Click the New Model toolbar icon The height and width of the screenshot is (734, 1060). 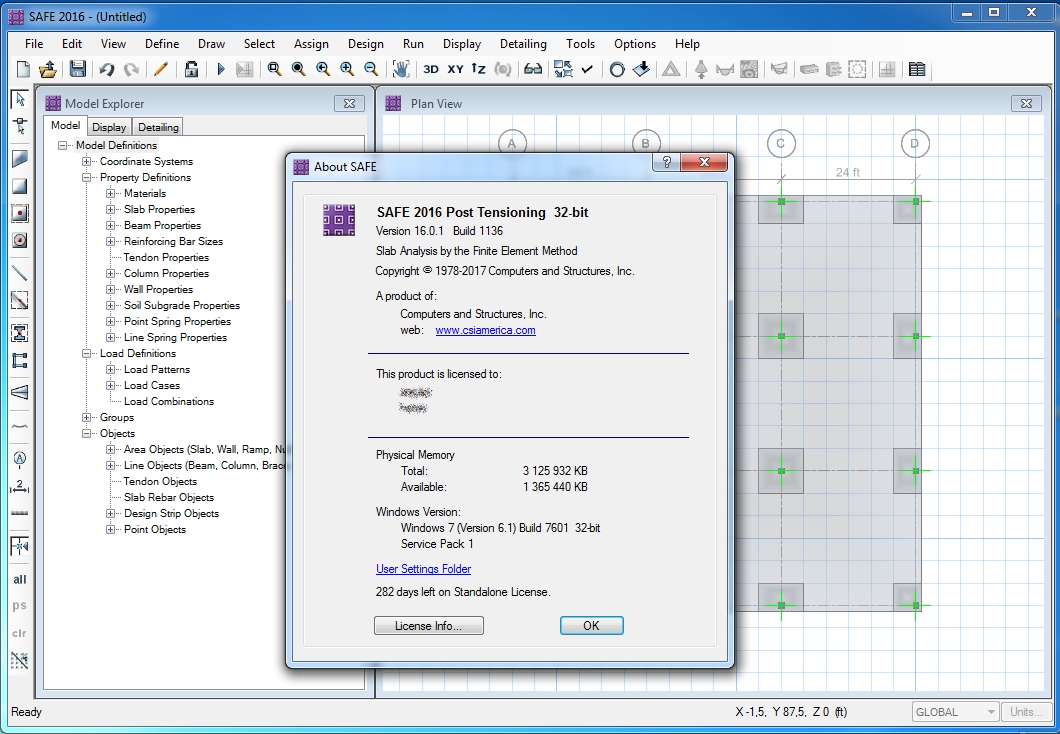[x=23, y=69]
